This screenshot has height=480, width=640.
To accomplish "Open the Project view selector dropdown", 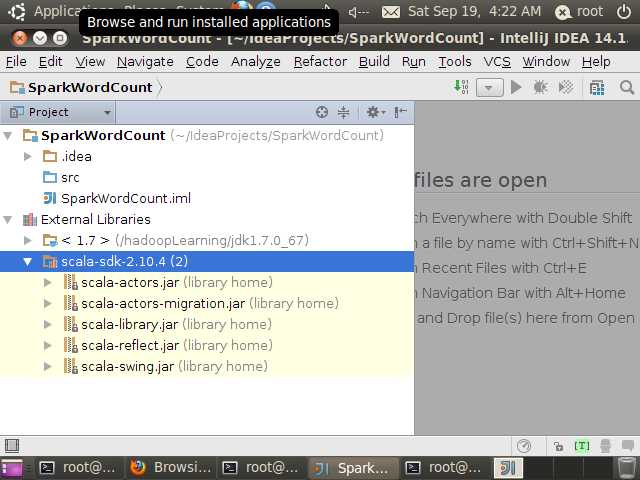I will [58, 112].
